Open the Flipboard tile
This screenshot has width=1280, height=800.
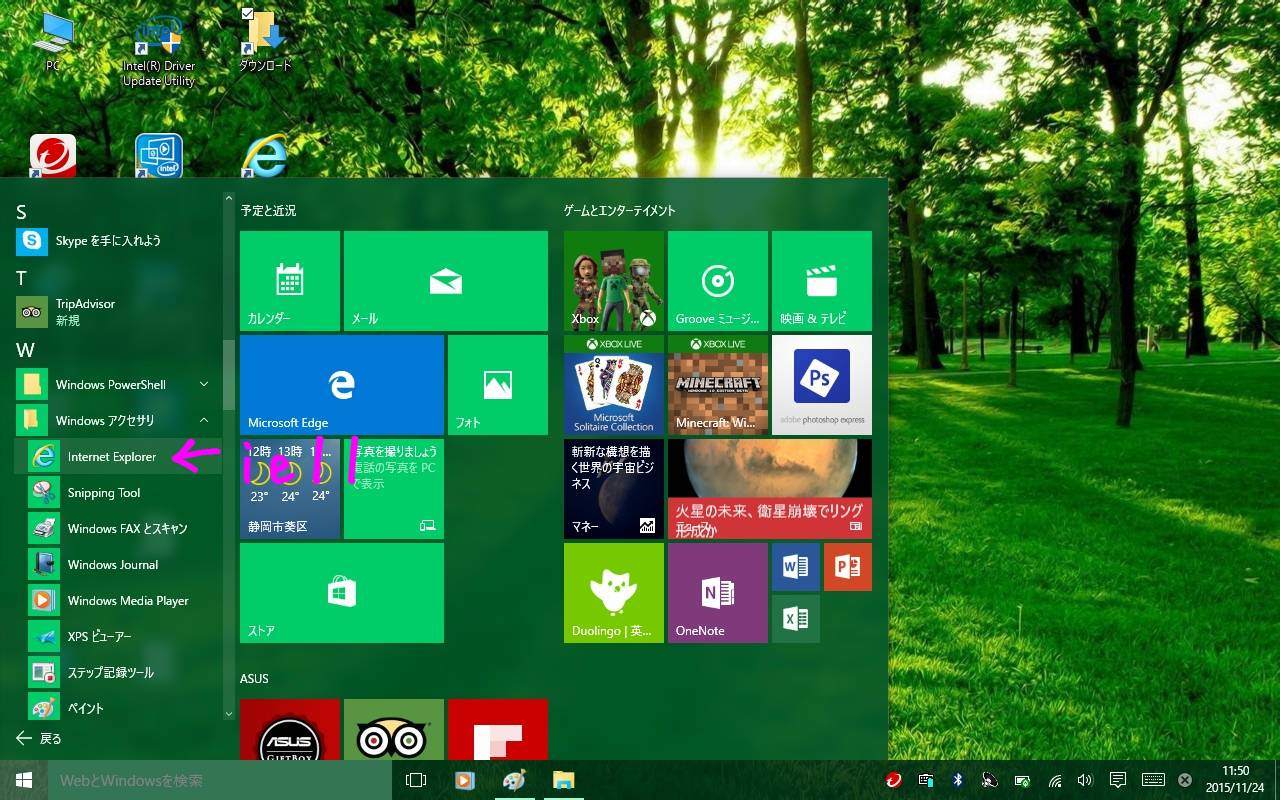point(498,730)
